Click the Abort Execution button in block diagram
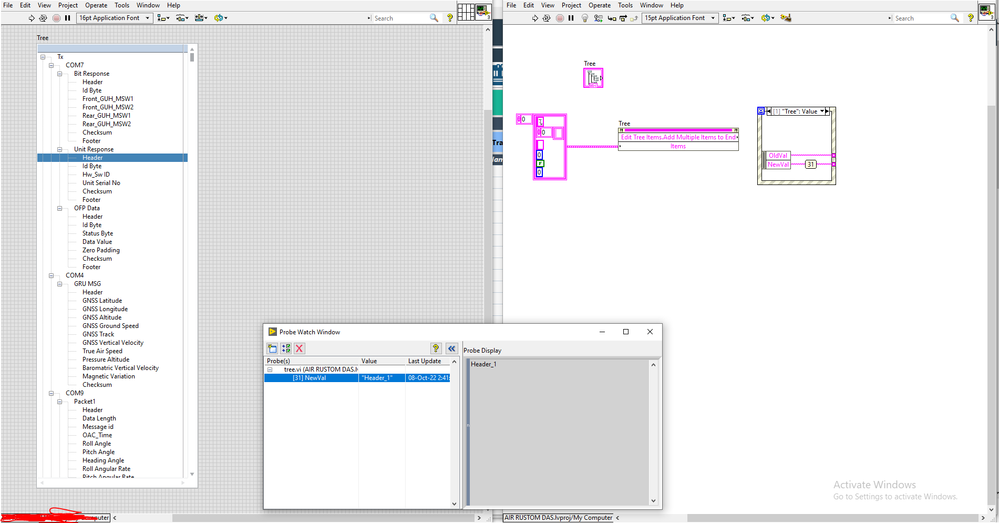 click(558, 18)
